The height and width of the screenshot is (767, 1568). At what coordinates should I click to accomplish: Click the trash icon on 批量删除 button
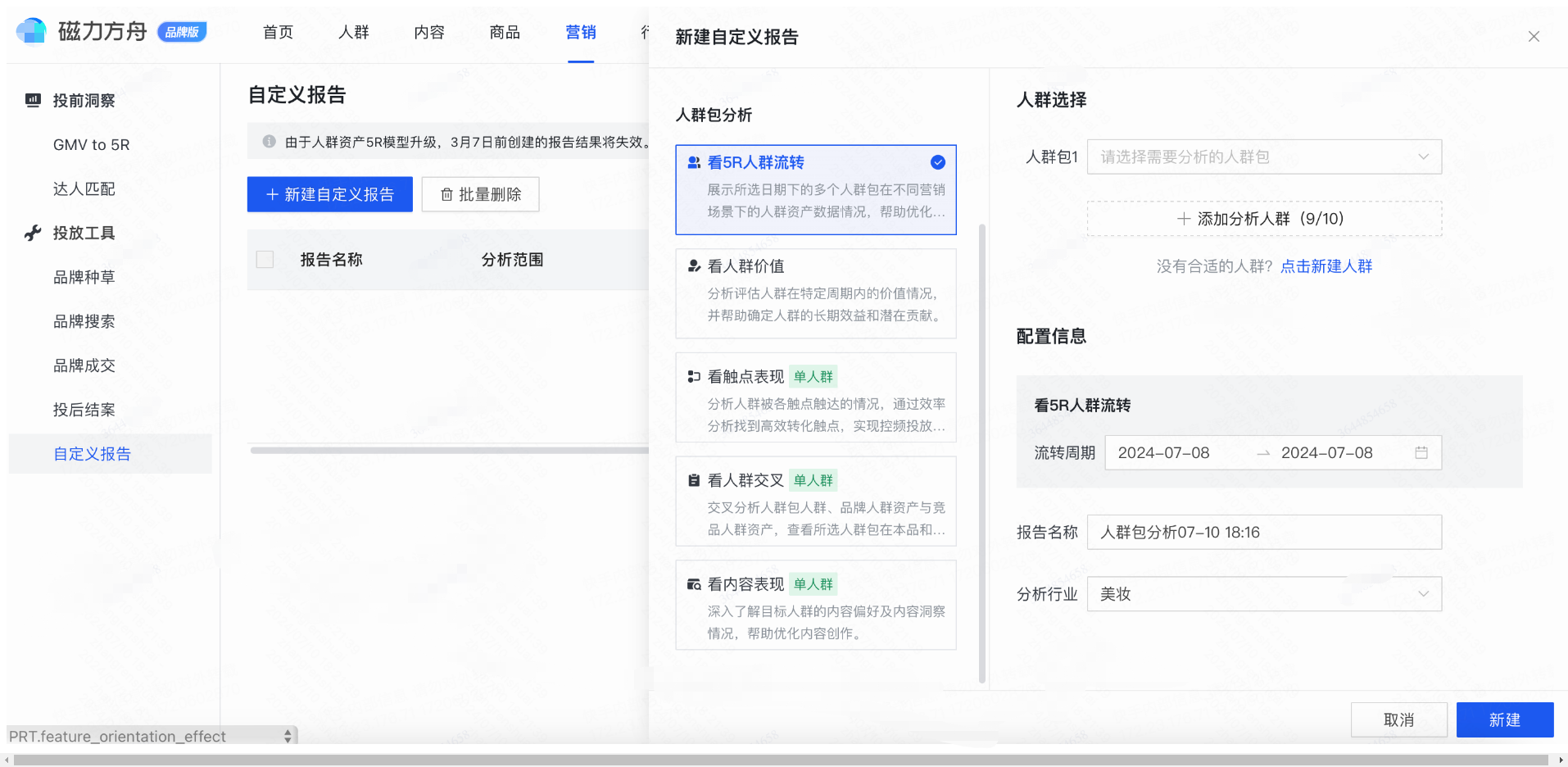click(446, 194)
